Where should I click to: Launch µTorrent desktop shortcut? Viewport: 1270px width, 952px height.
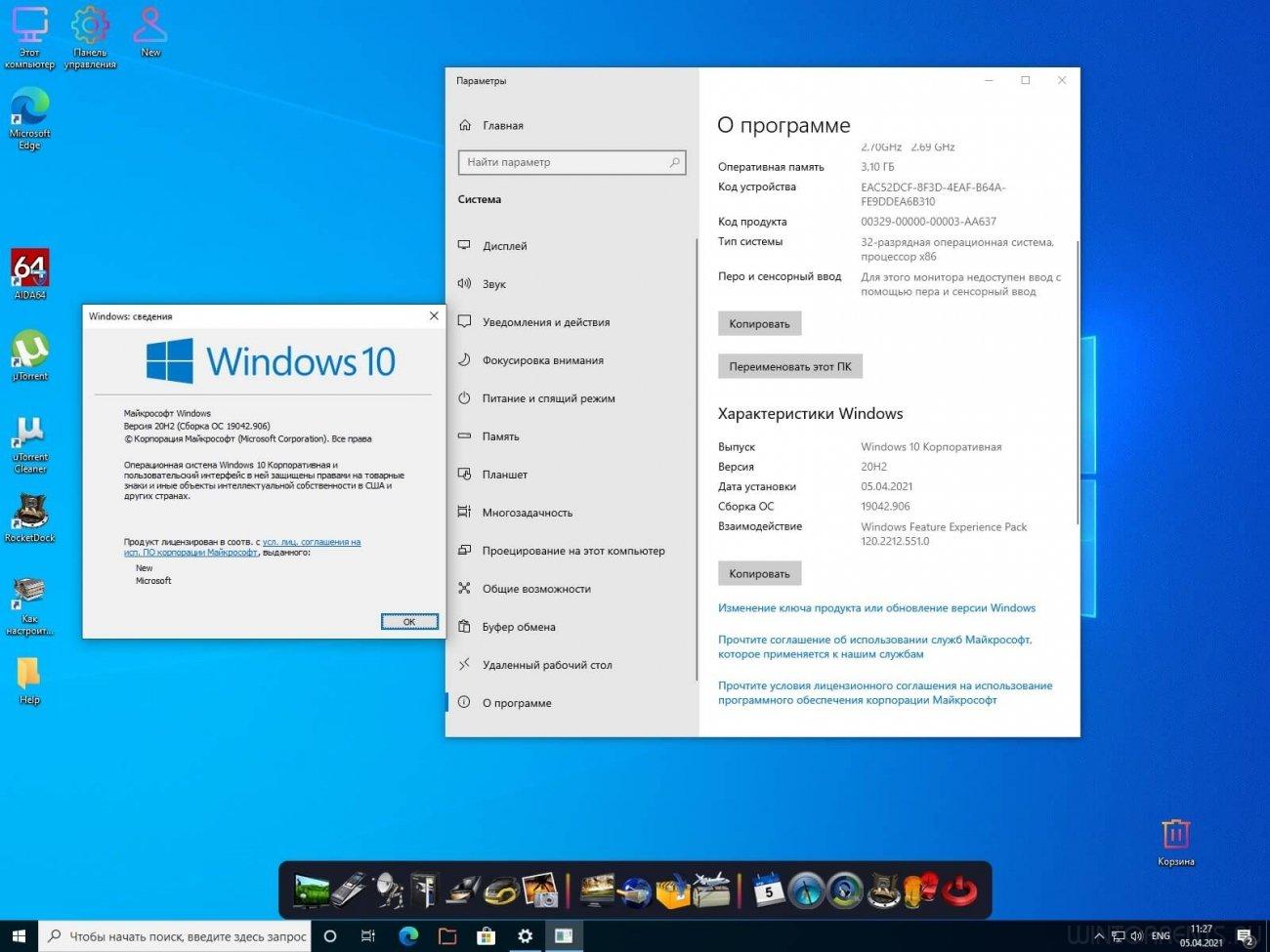[29, 354]
